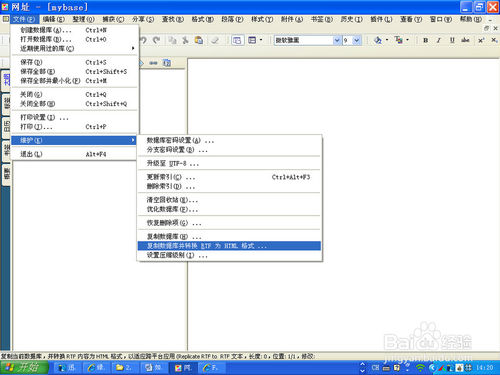This screenshot has width=500, height=375.
Task: Choose 优化数据库 submenu item
Action: [229, 209]
